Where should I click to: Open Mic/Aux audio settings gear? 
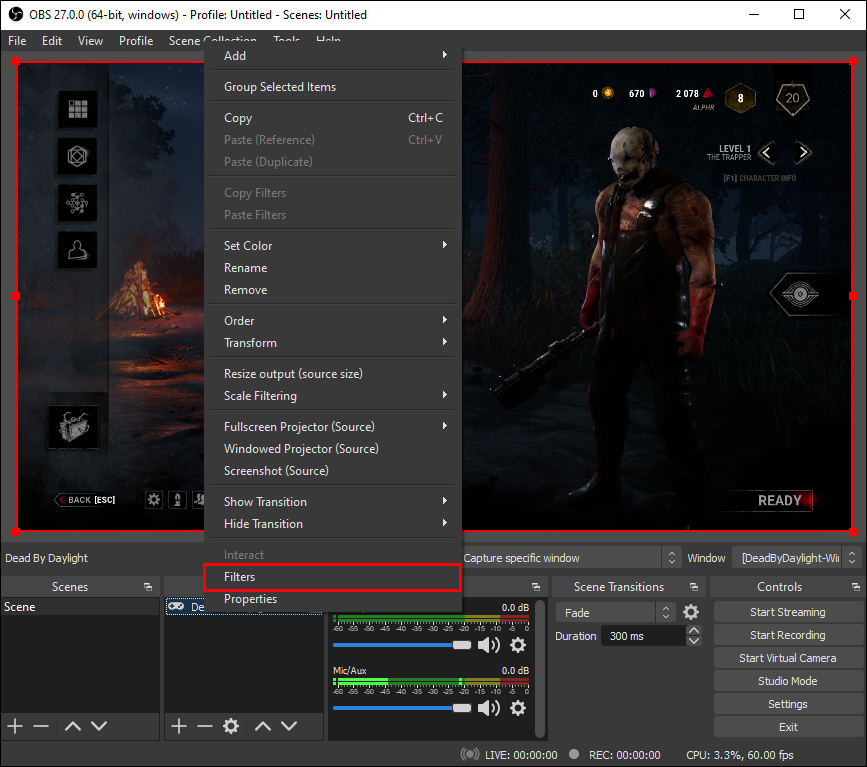(x=518, y=708)
